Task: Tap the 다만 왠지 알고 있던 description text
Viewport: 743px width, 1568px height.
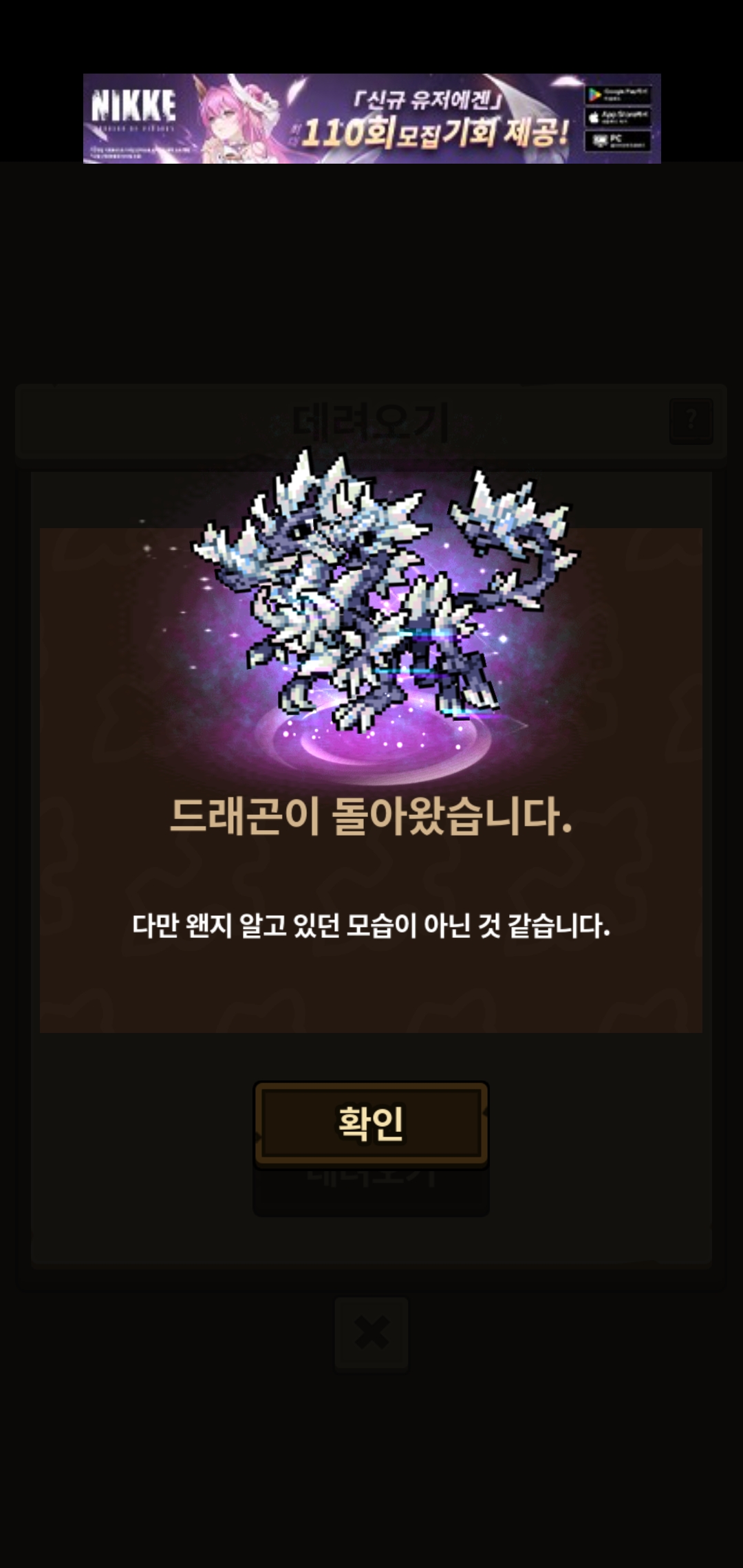Action: [371, 926]
